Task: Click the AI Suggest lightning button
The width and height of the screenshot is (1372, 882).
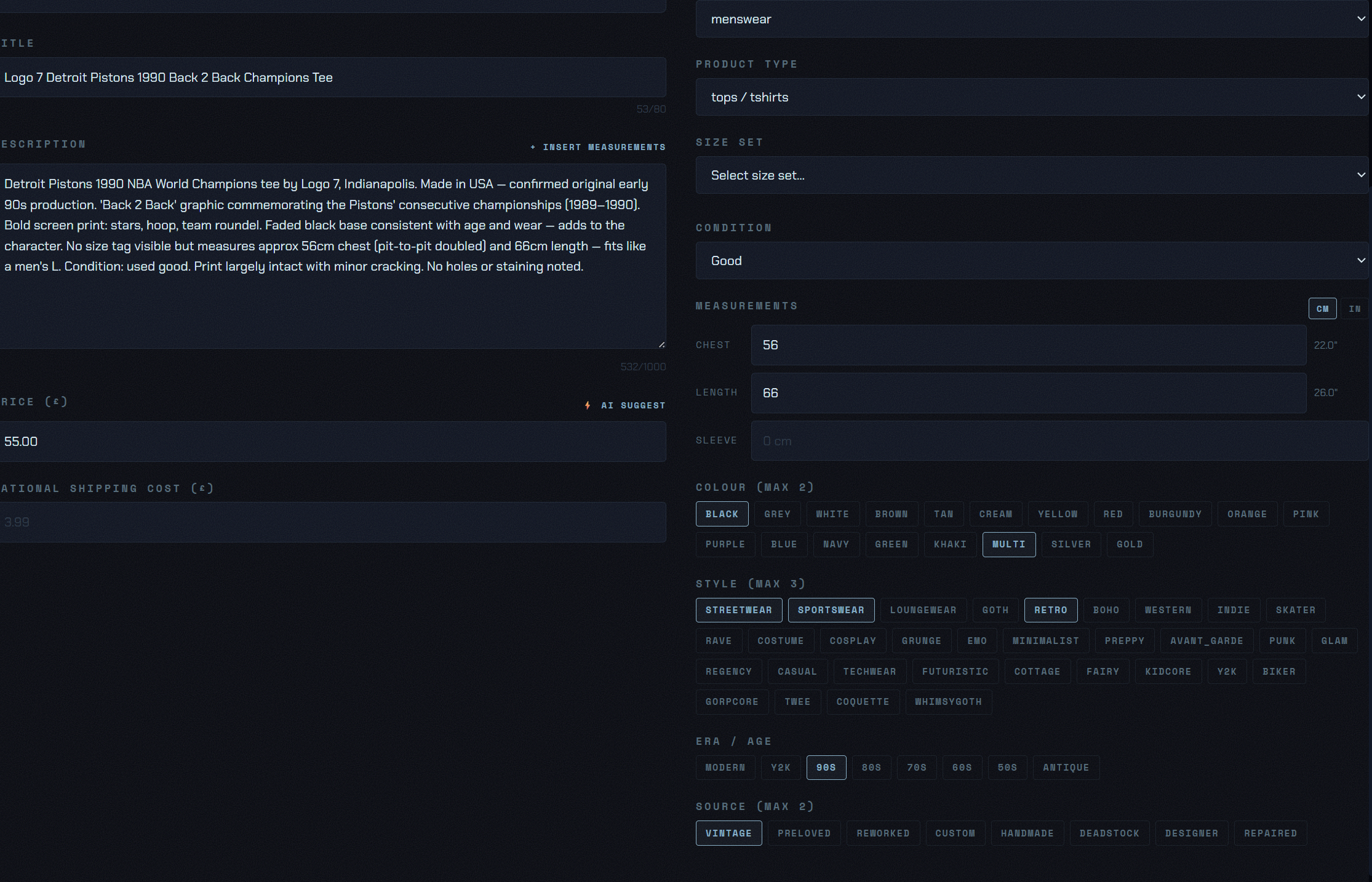Action: [624, 405]
